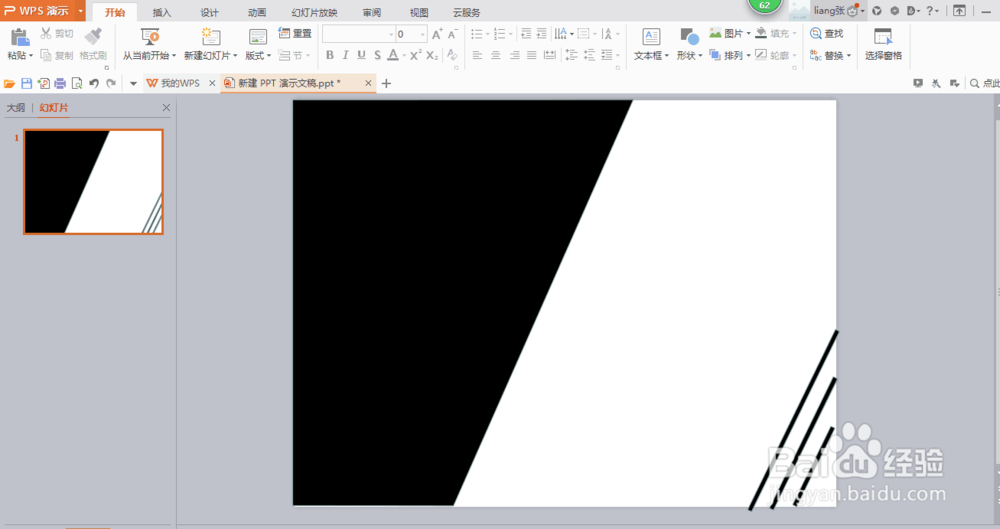1000x529 pixels.
Task: Click the Reset (重置) button
Action: 295,33
